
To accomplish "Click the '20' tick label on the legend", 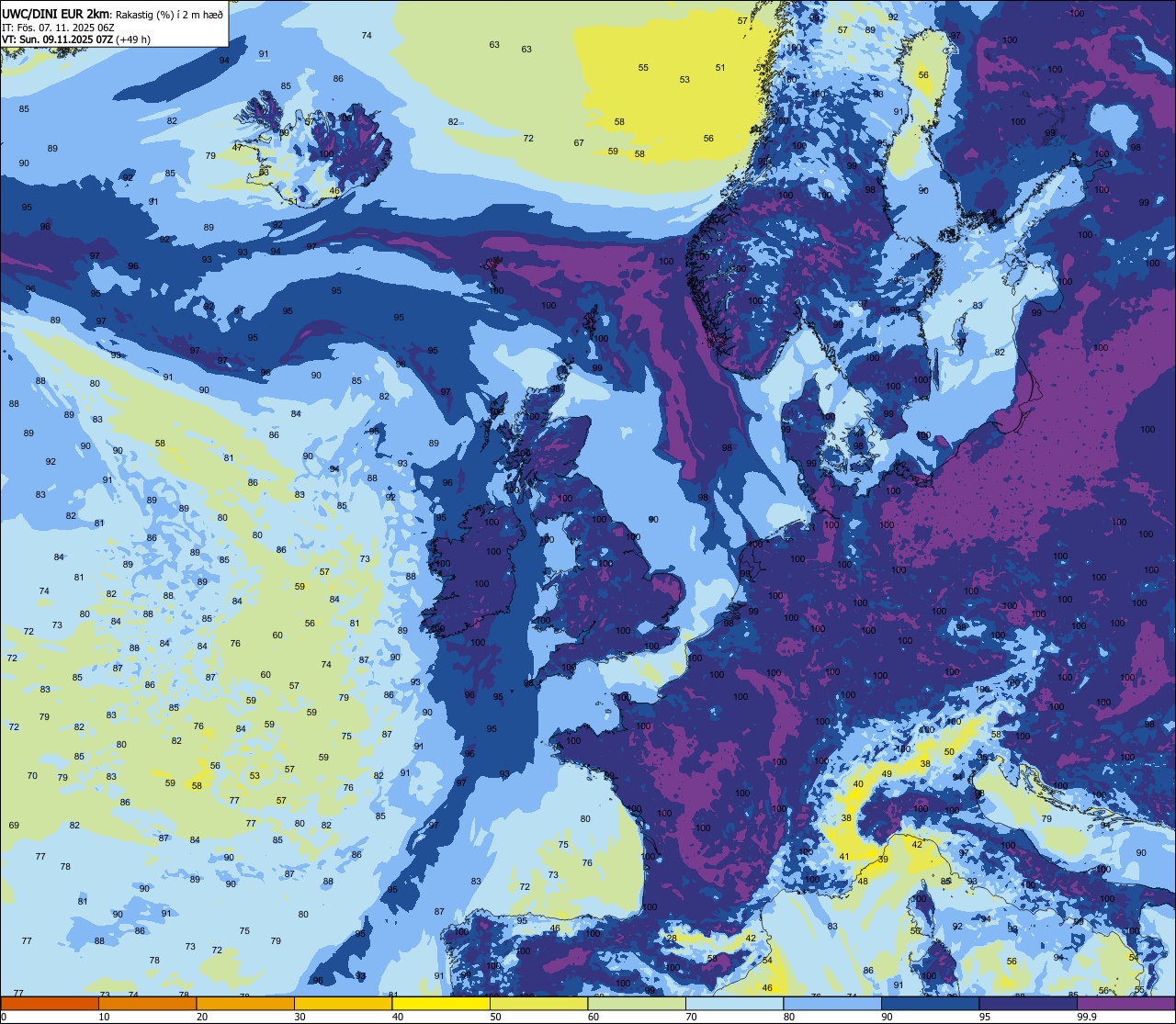I will tap(202, 1017).
